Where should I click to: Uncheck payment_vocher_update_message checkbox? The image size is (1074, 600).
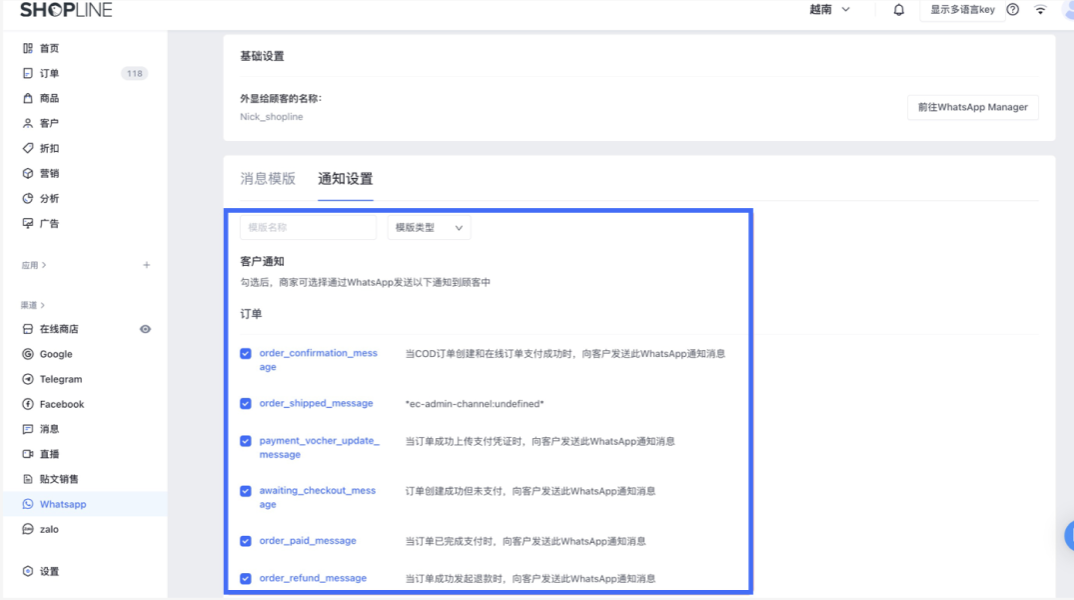coord(245,441)
